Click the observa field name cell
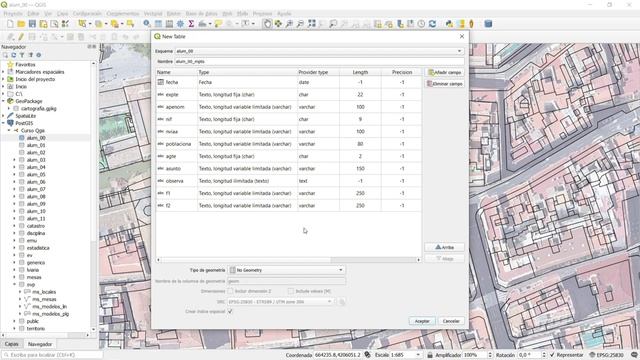 (x=175, y=181)
